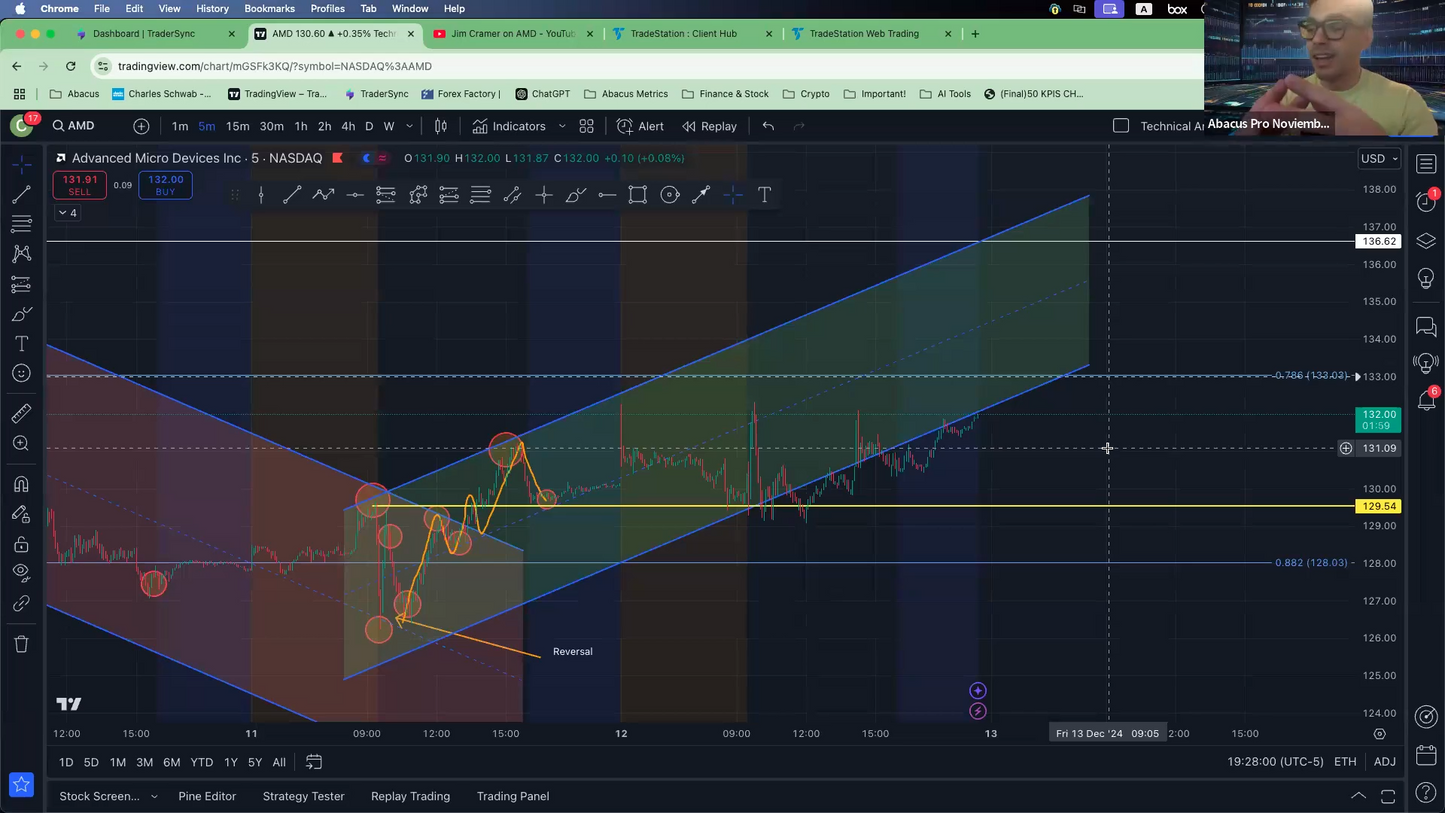1445x813 pixels.
Task: Toggle hide all drawings eye icon
Action: (x=21, y=573)
